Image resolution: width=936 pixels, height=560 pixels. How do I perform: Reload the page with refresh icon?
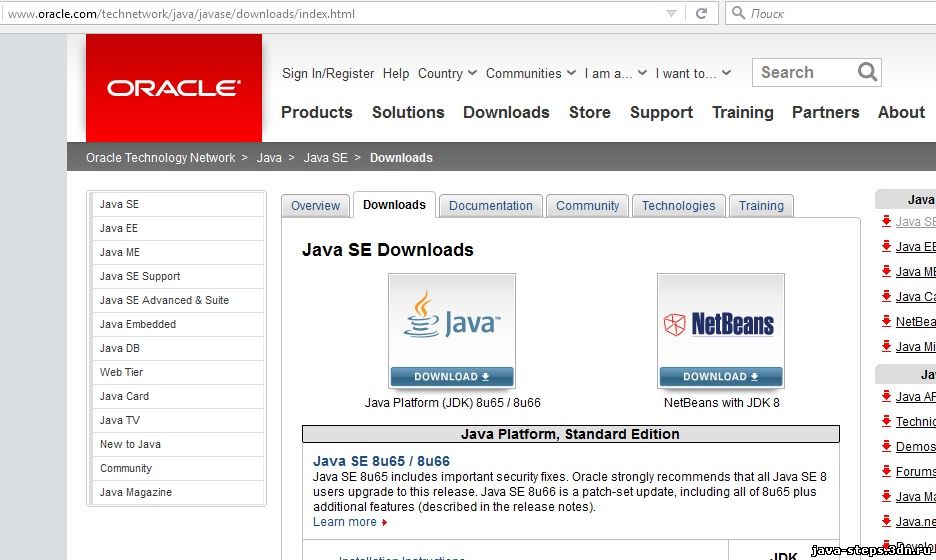click(x=701, y=13)
